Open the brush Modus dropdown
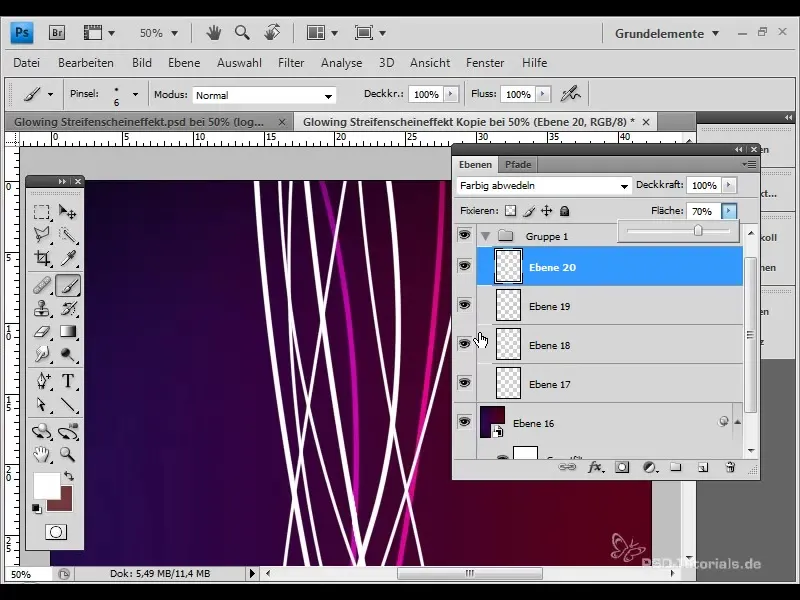800x600 pixels. [x=264, y=95]
